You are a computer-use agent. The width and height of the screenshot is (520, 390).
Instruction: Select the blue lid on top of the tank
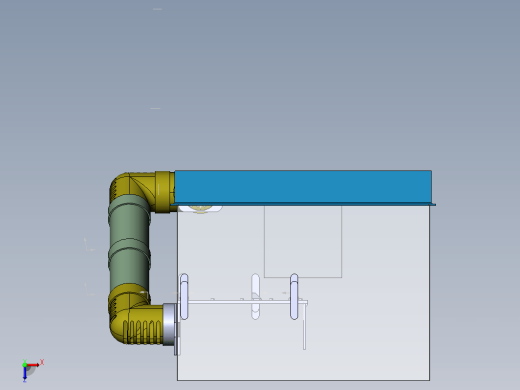(x=303, y=188)
